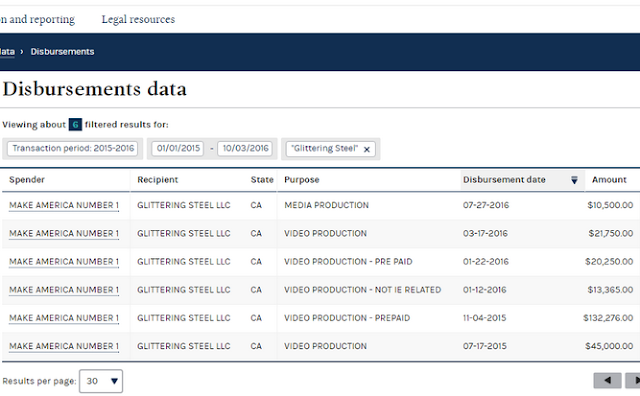Click the Purpose column header
This screenshot has width=640, height=396.
pyautogui.click(x=302, y=180)
